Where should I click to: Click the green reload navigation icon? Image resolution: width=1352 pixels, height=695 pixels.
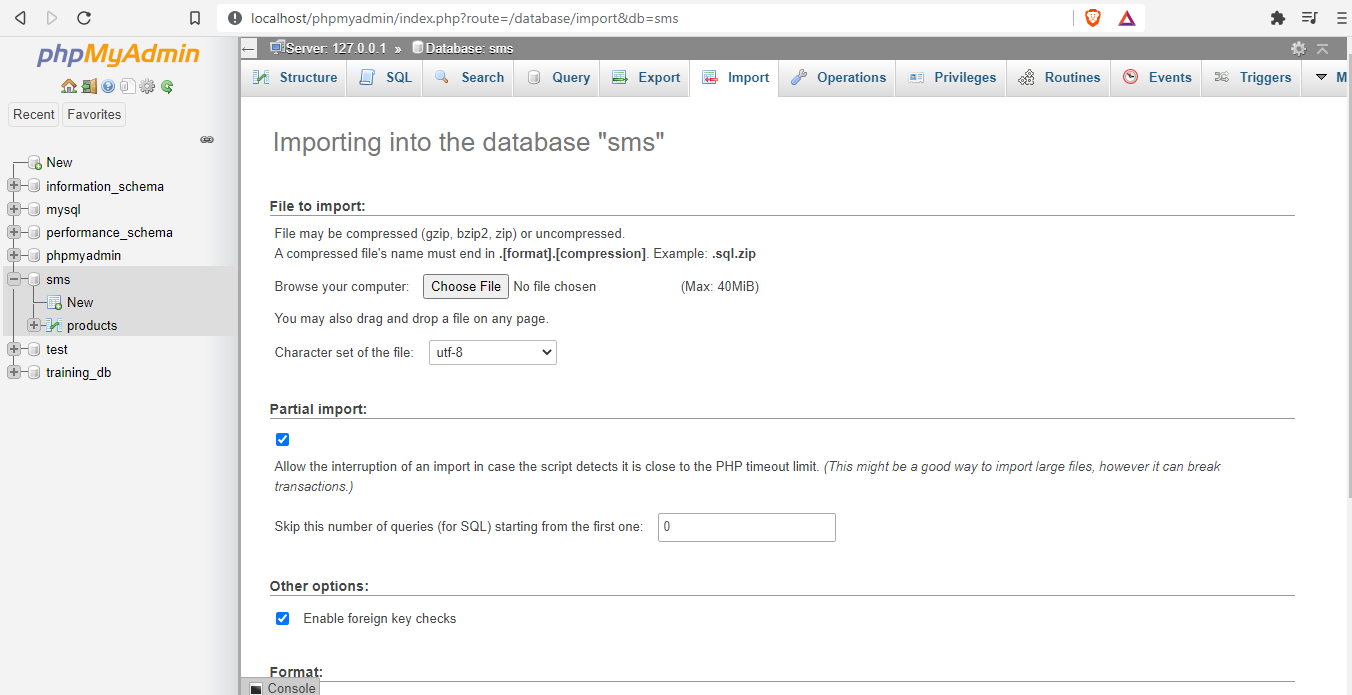[167, 85]
